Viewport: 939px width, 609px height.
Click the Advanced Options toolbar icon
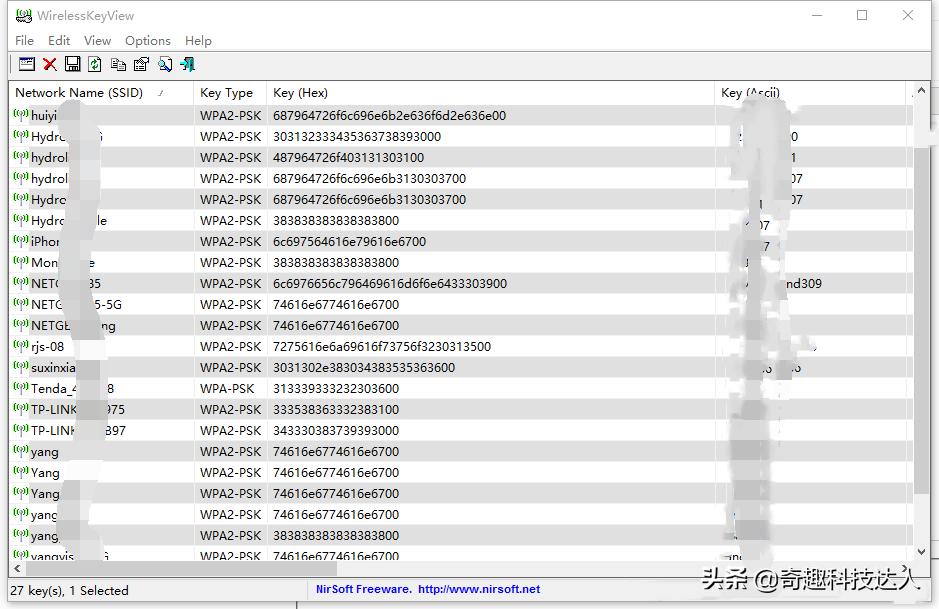tap(27, 64)
